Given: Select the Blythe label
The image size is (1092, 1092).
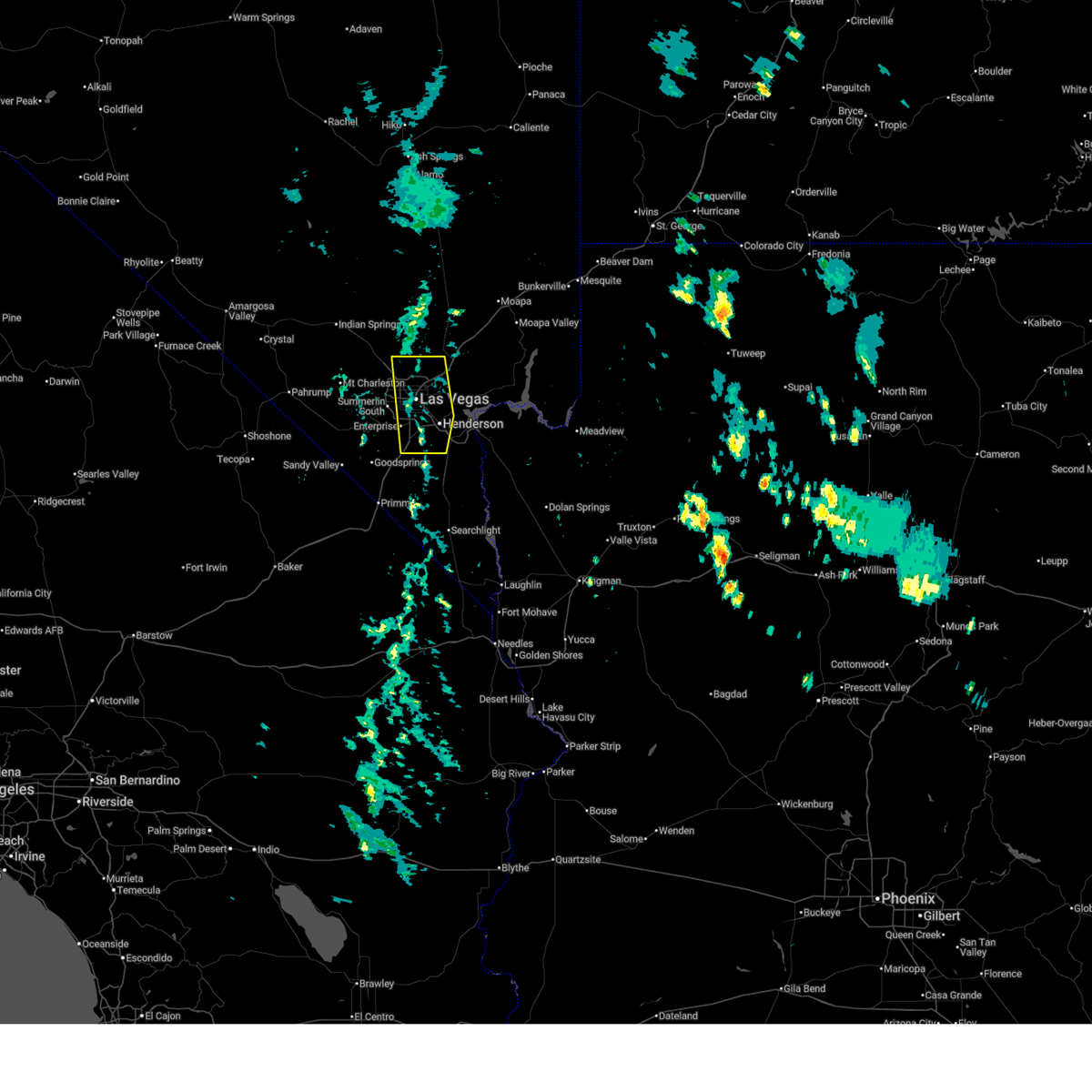Looking at the screenshot, I should point(515,868).
